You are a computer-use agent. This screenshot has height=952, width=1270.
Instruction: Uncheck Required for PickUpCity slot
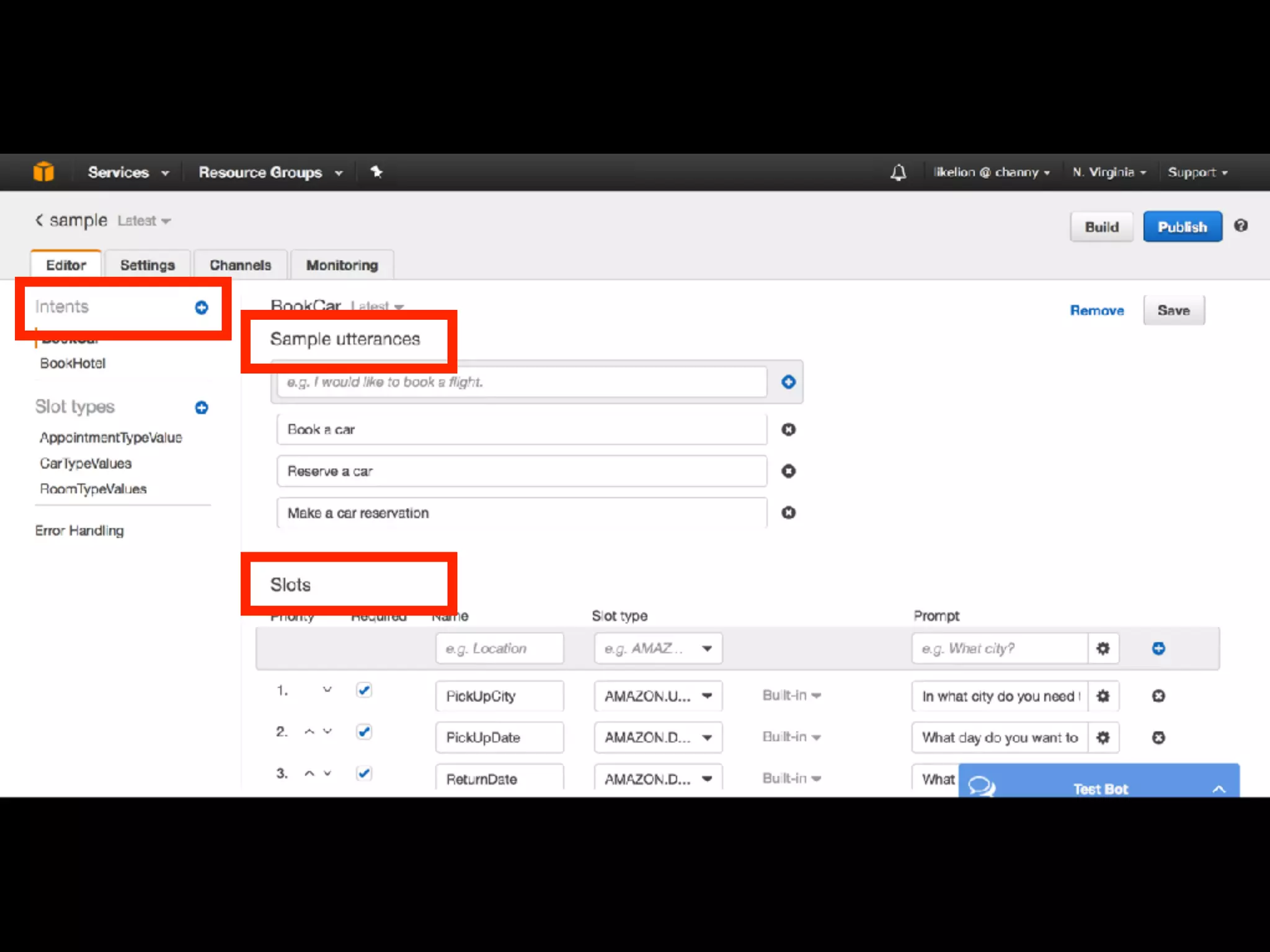click(x=364, y=690)
